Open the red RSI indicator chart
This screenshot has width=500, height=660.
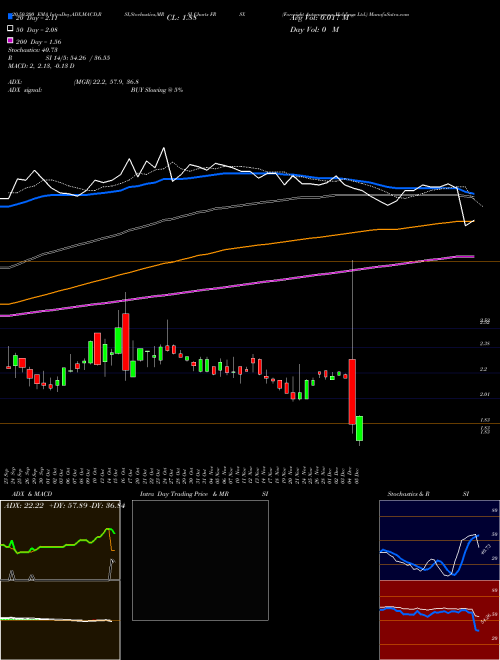click(x=439, y=620)
